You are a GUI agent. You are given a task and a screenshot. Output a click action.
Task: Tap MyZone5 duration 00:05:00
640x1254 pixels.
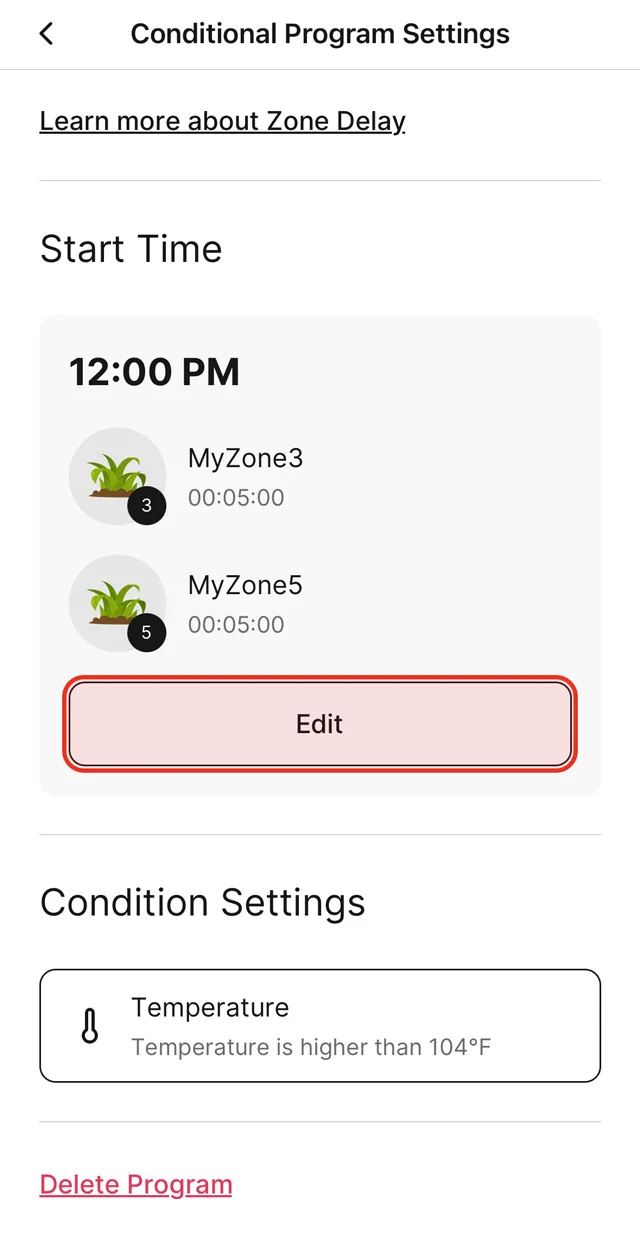[236, 624]
